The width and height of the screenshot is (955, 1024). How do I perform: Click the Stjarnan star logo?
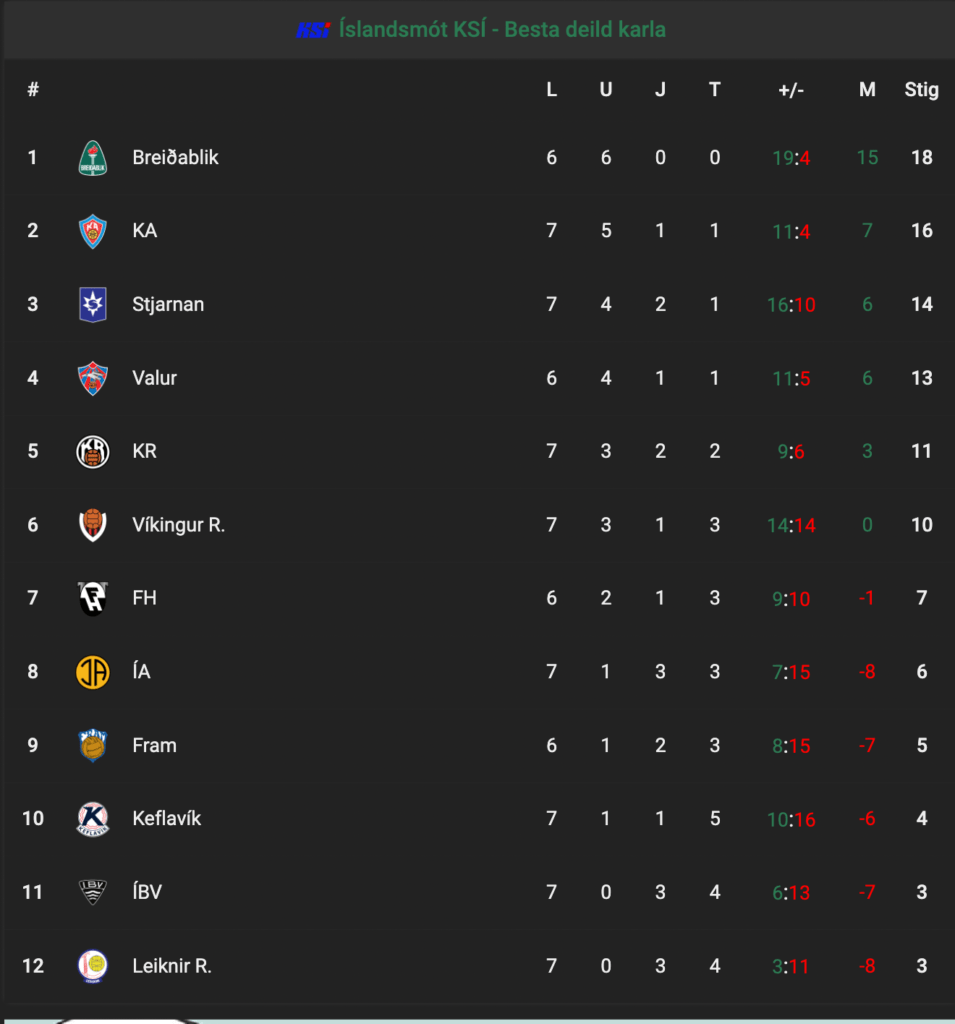pos(93,304)
